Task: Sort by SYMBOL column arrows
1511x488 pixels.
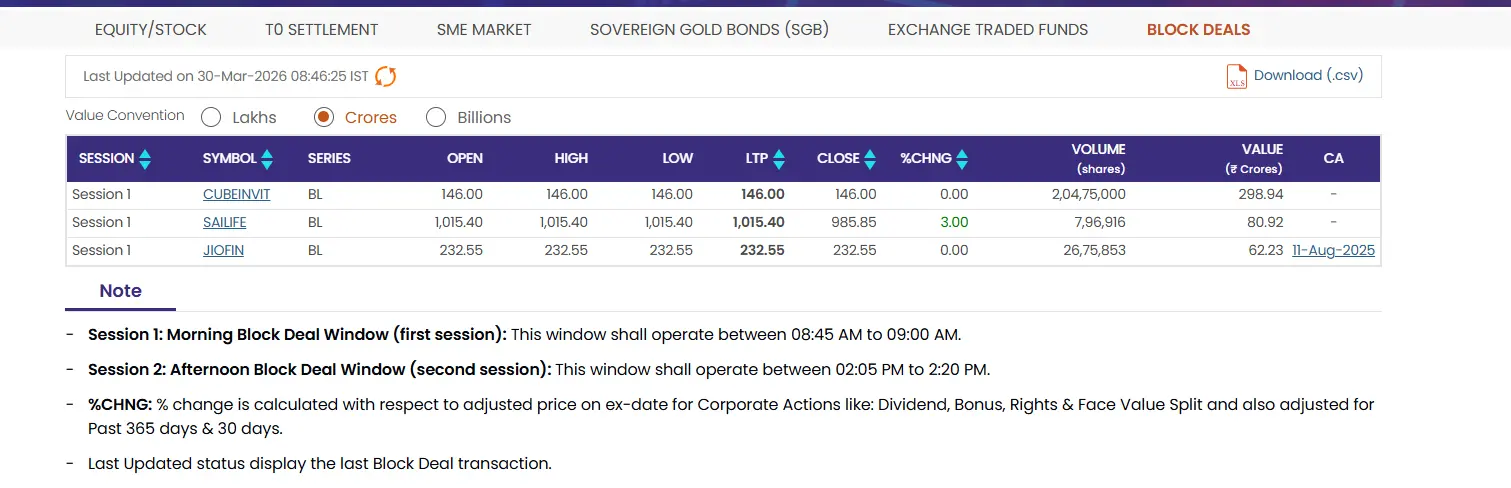Action: coord(267,158)
